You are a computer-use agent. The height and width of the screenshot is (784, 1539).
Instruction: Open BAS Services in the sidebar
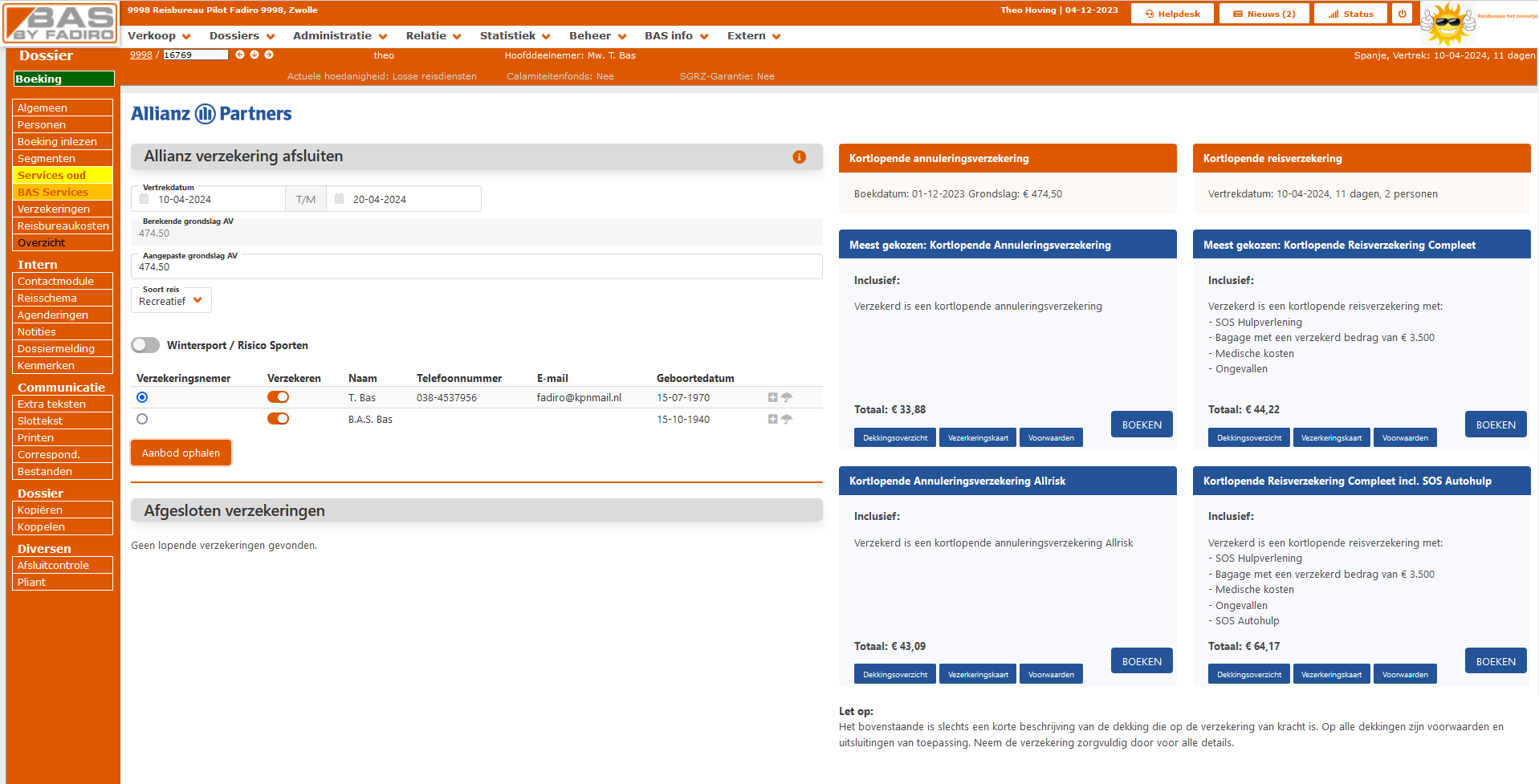[x=63, y=192]
